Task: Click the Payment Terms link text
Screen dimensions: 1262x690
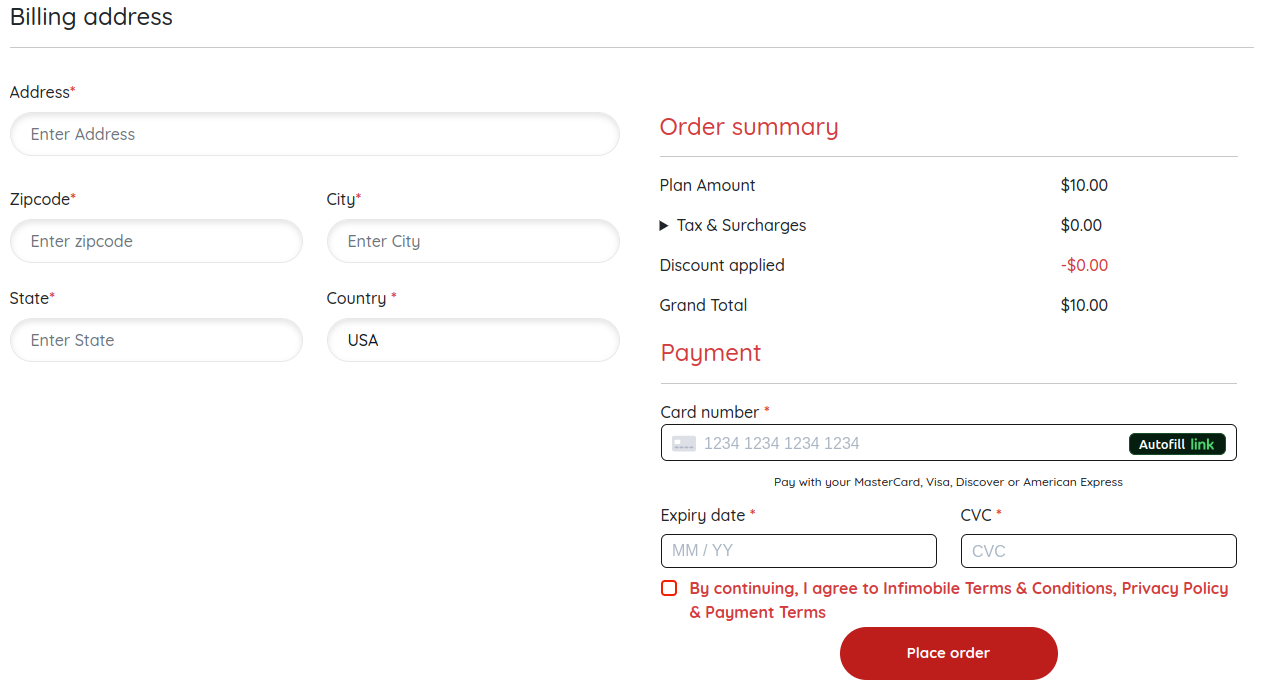Action: 765,612
